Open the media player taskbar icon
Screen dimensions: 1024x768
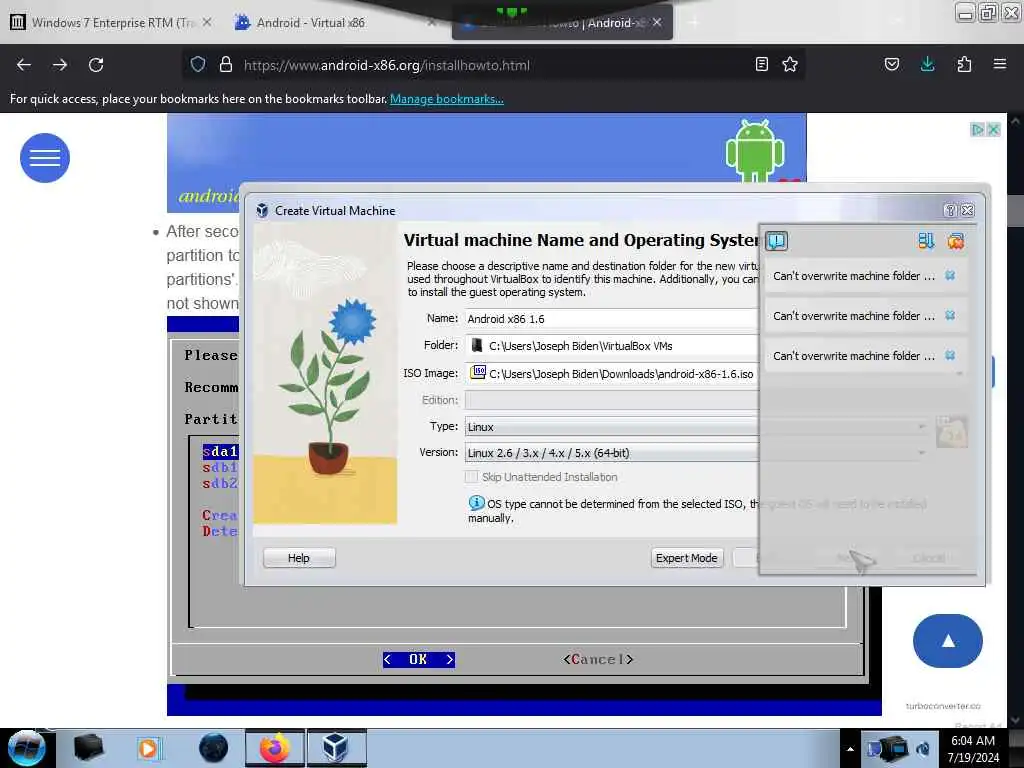[x=149, y=748]
